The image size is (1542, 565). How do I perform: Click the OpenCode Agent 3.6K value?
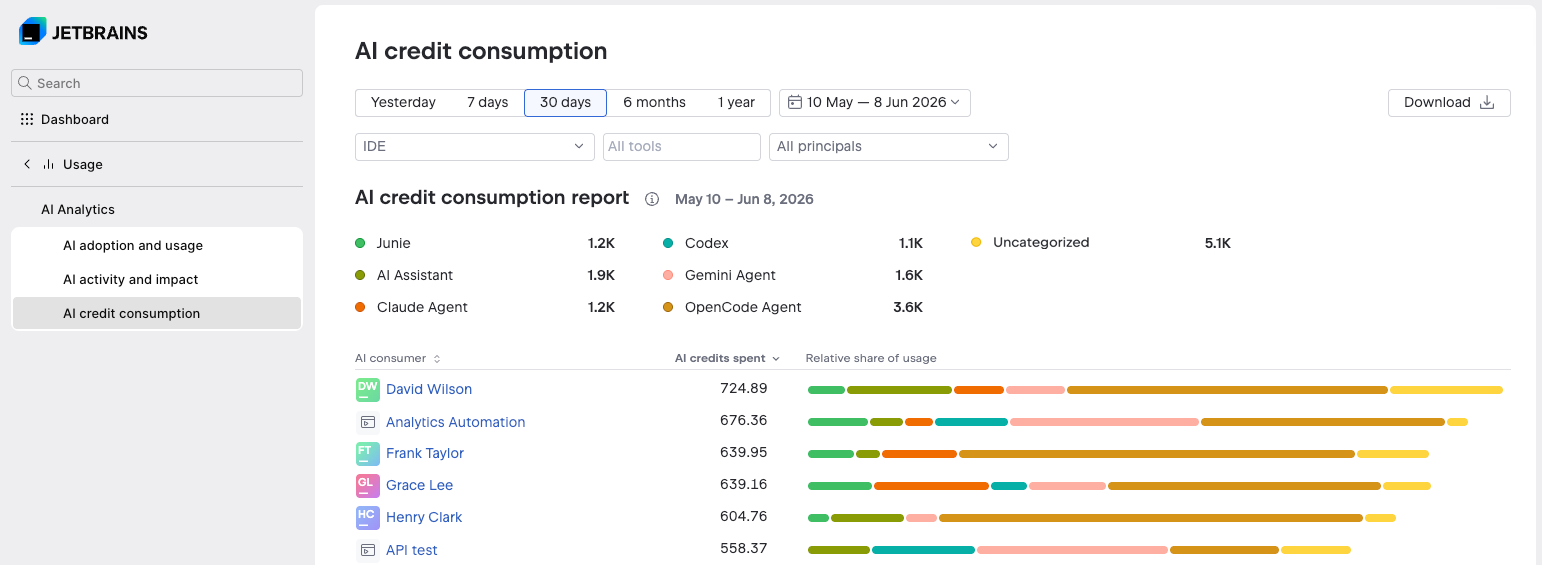pyautogui.click(x=908, y=307)
